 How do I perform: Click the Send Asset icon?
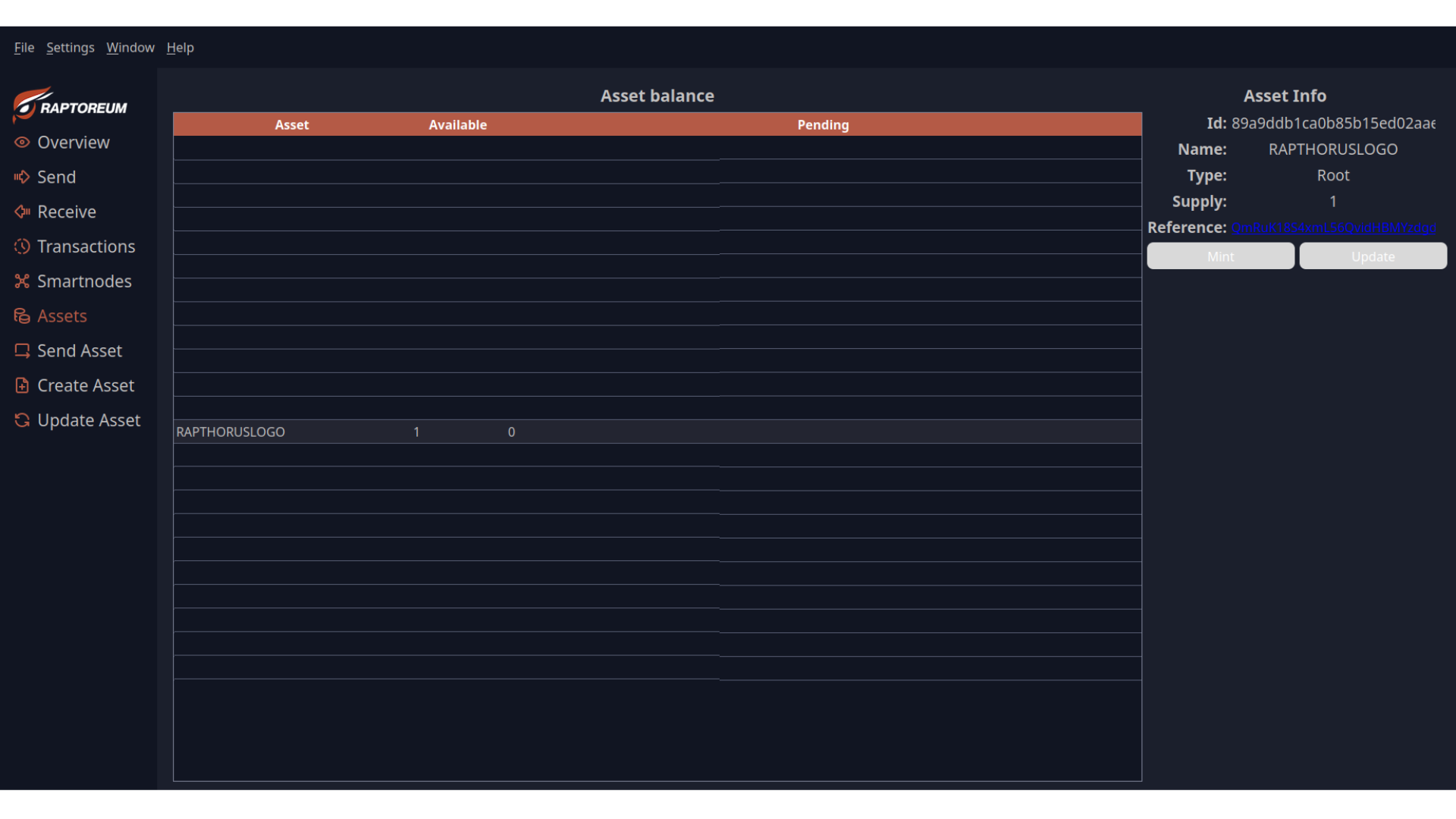pos(22,351)
